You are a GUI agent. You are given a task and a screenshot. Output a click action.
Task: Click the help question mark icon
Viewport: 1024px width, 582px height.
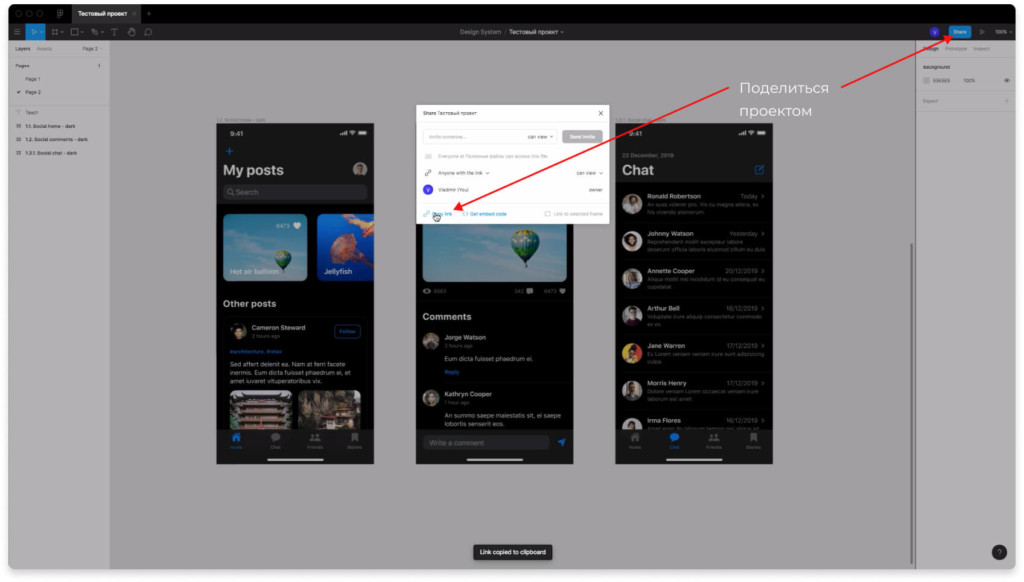[x=998, y=552]
